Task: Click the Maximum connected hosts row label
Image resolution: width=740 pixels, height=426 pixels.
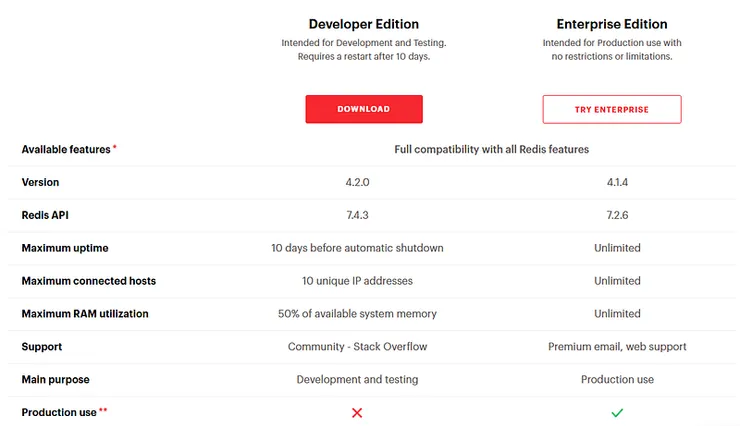Action: click(x=89, y=281)
